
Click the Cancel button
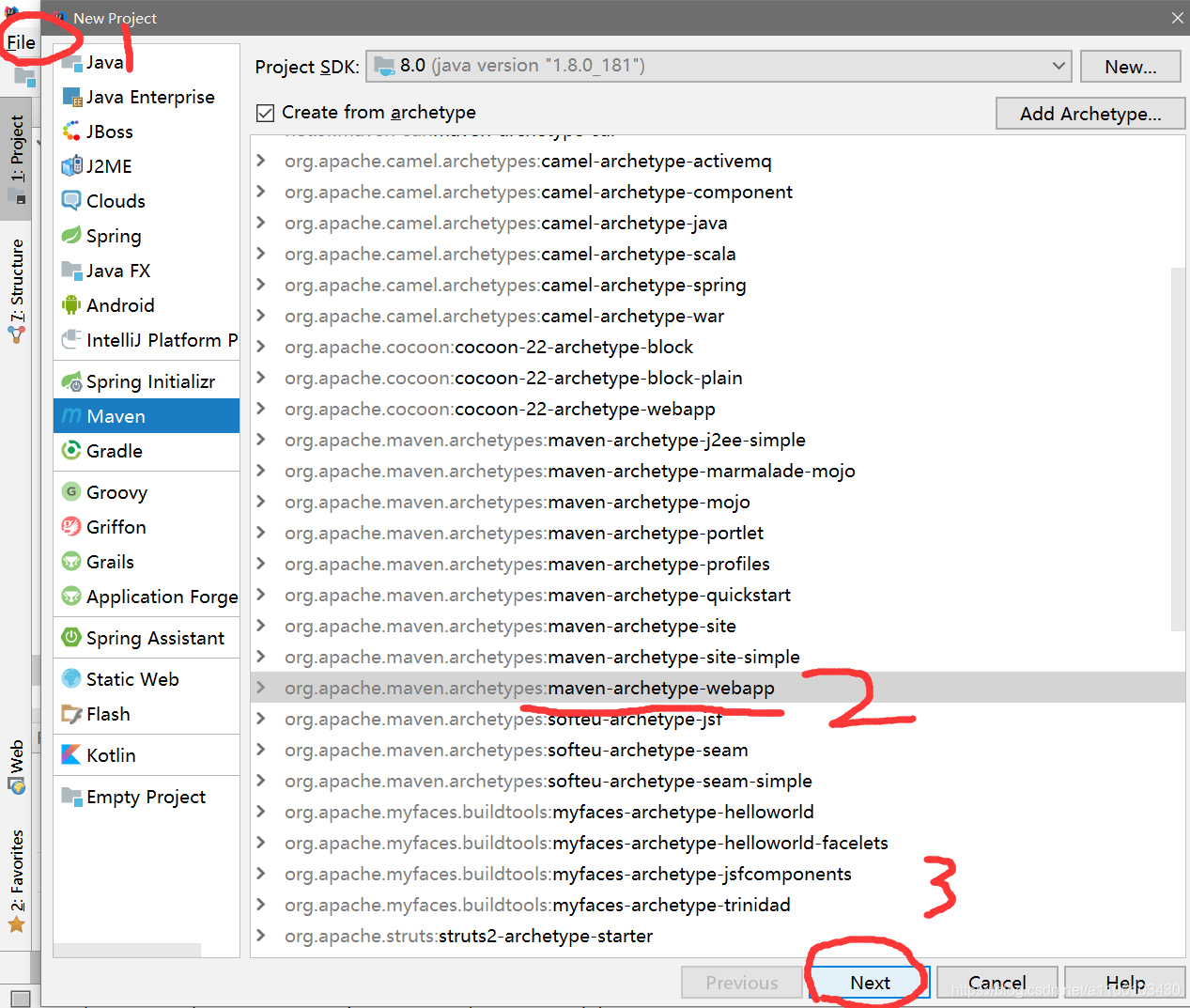997,983
